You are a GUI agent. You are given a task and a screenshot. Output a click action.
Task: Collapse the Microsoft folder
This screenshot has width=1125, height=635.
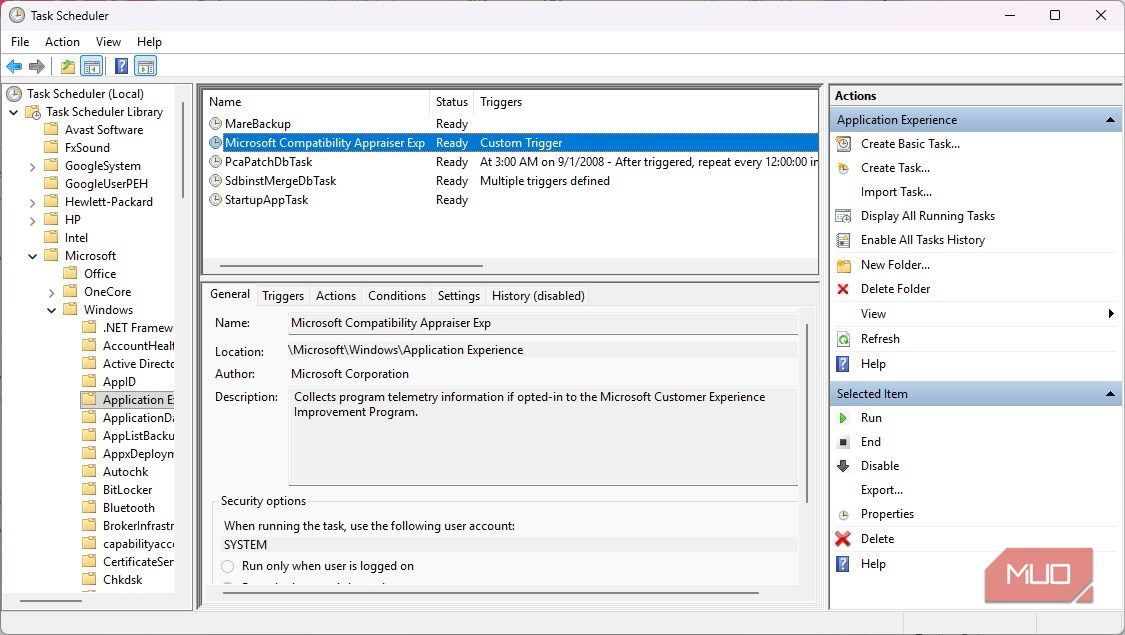[32, 256]
